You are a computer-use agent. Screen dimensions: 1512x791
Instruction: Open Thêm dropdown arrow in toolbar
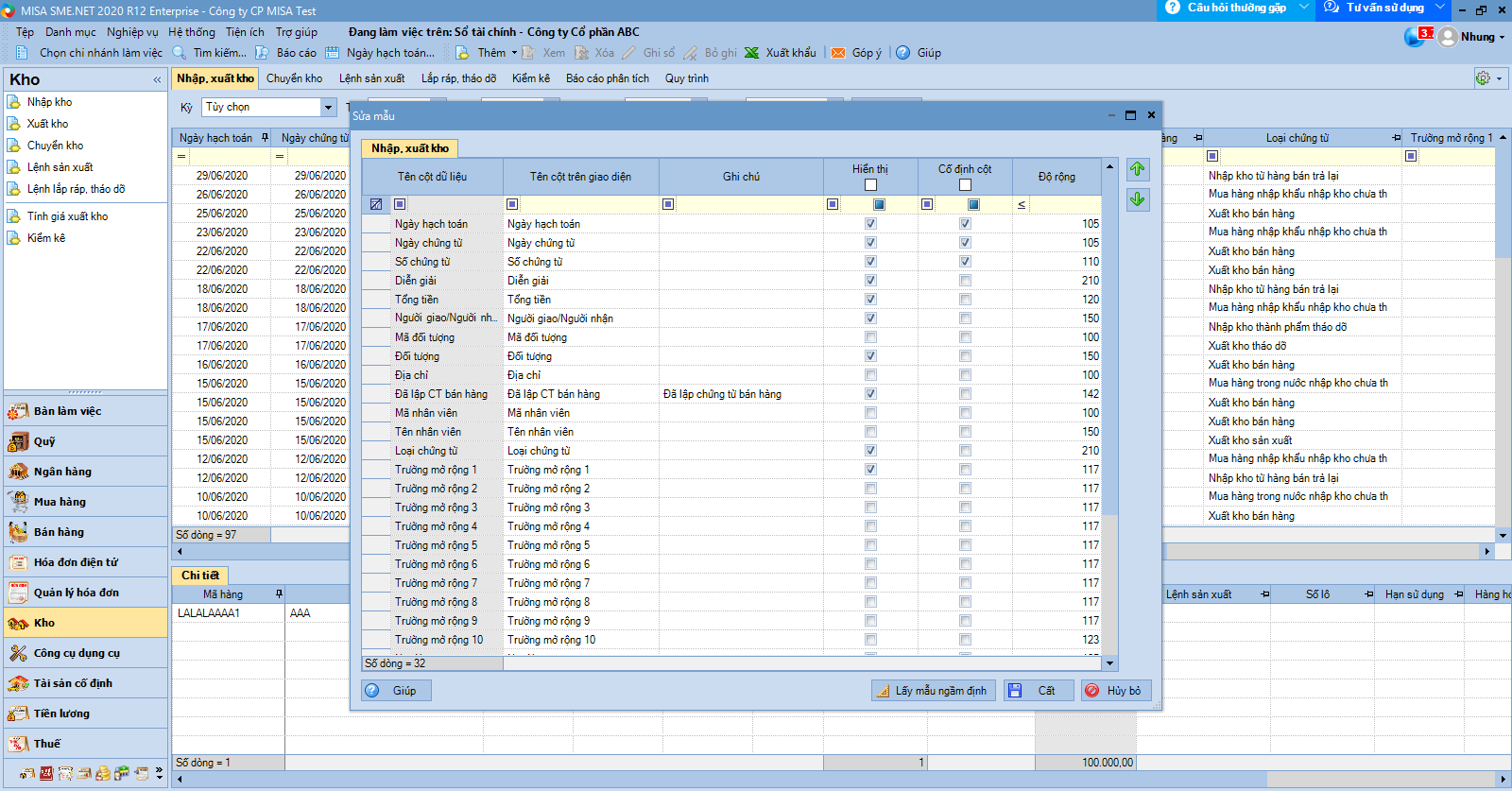pos(515,53)
